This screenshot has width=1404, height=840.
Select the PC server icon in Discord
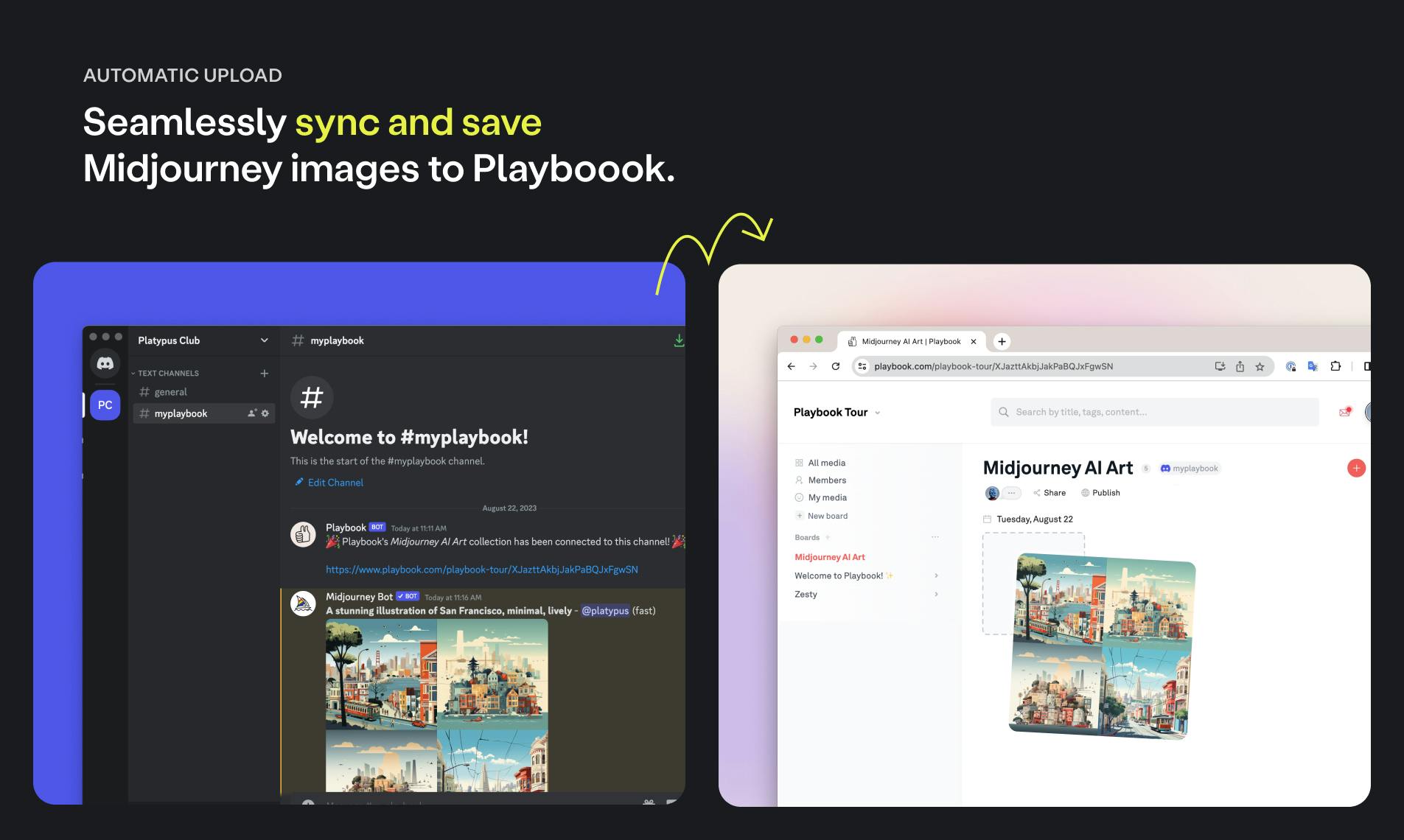105,405
